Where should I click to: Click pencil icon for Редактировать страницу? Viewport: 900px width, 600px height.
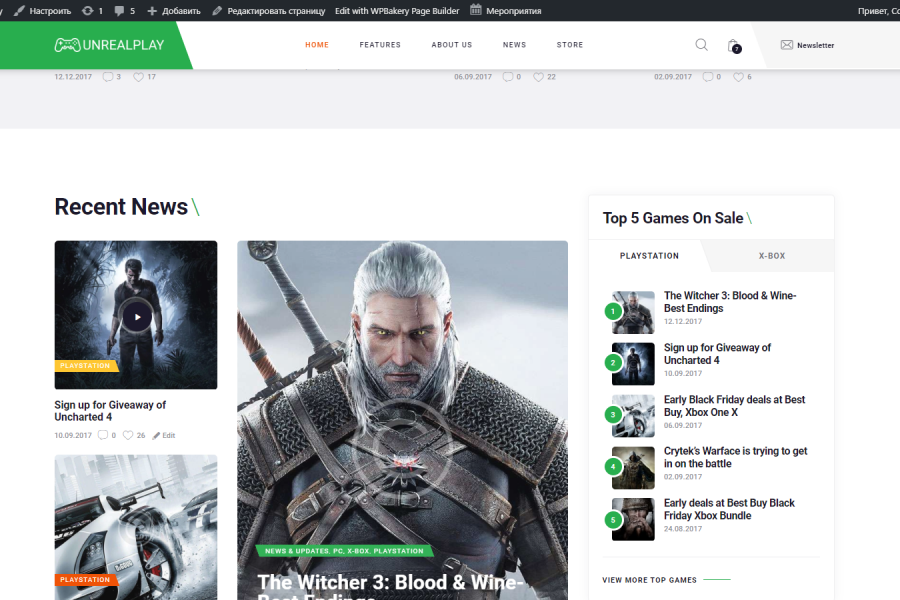click(217, 10)
